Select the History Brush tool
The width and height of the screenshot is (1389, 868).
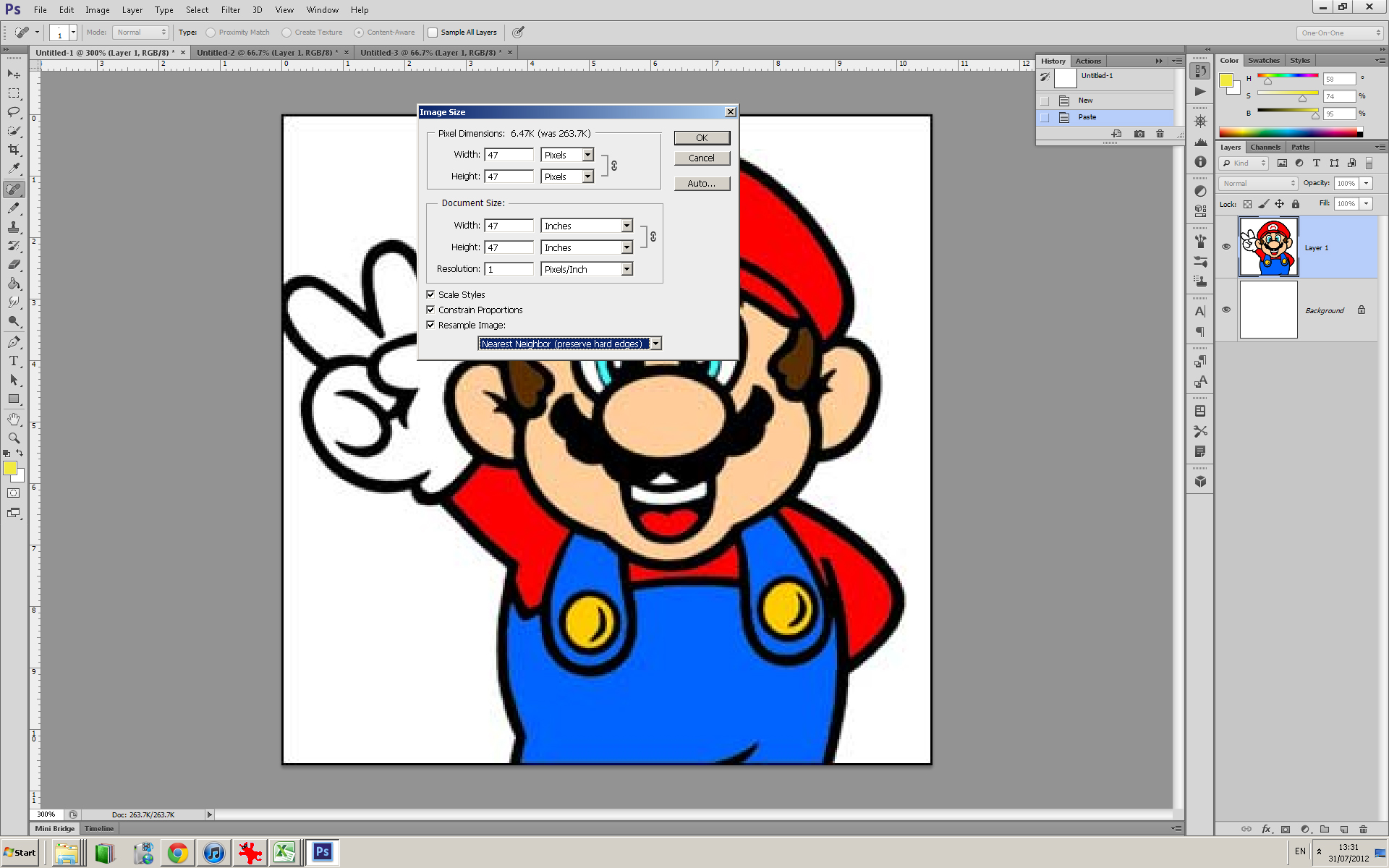(14, 246)
